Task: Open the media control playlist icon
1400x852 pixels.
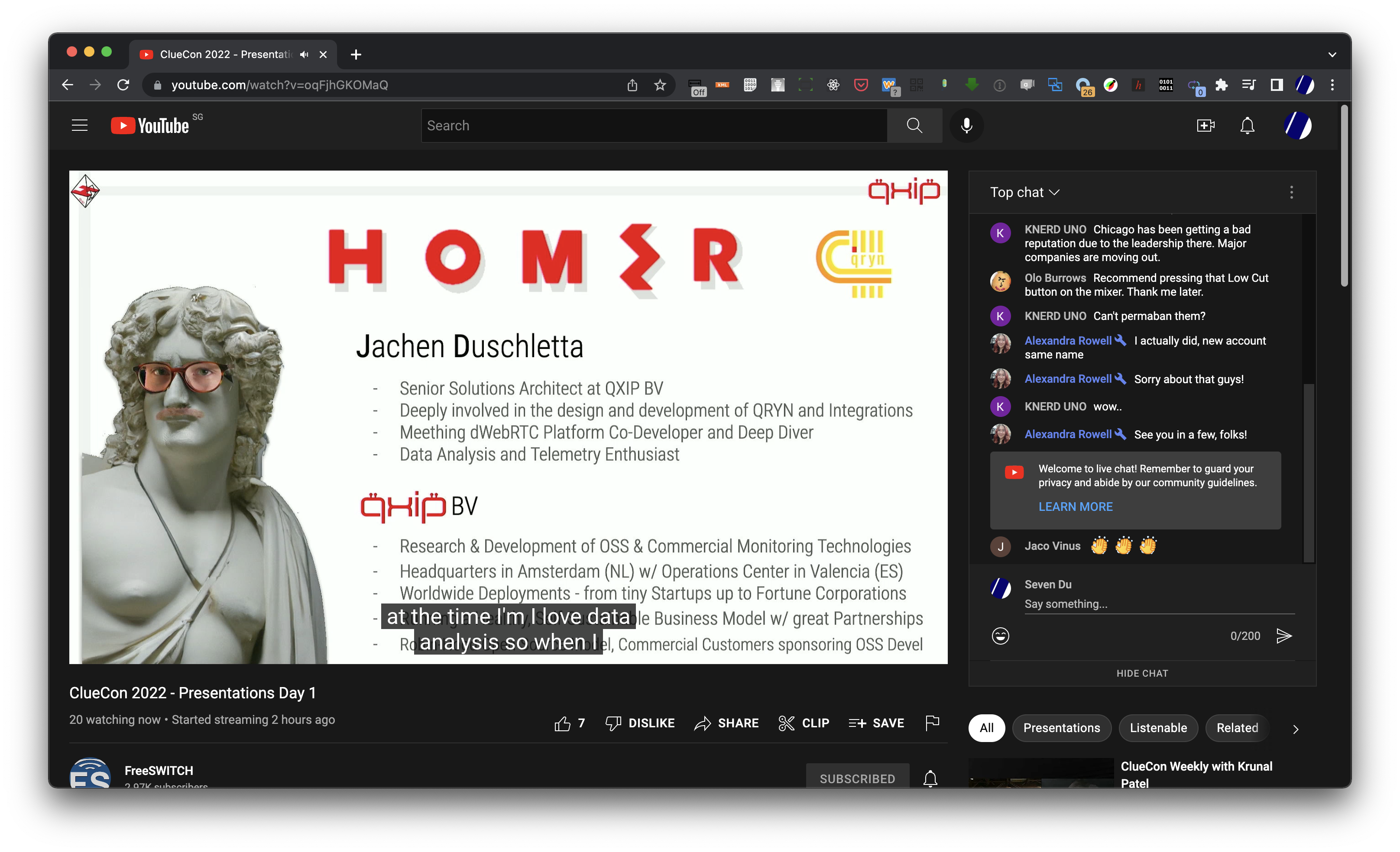Action: tap(1249, 84)
